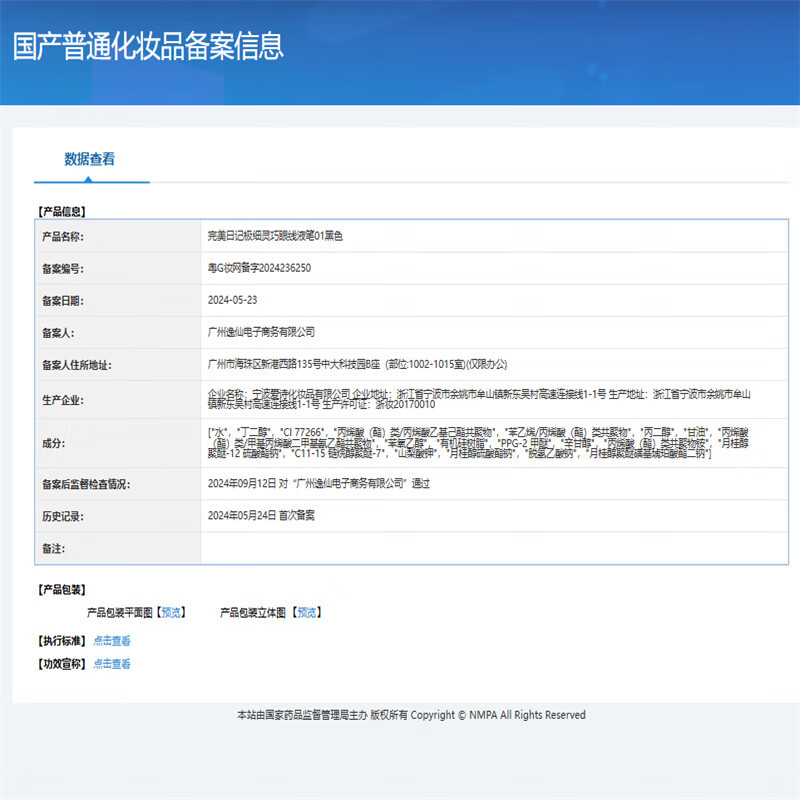The image size is (800, 800).
Task: Open 预览 link for 产品包装立体图
Action: tap(306, 612)
